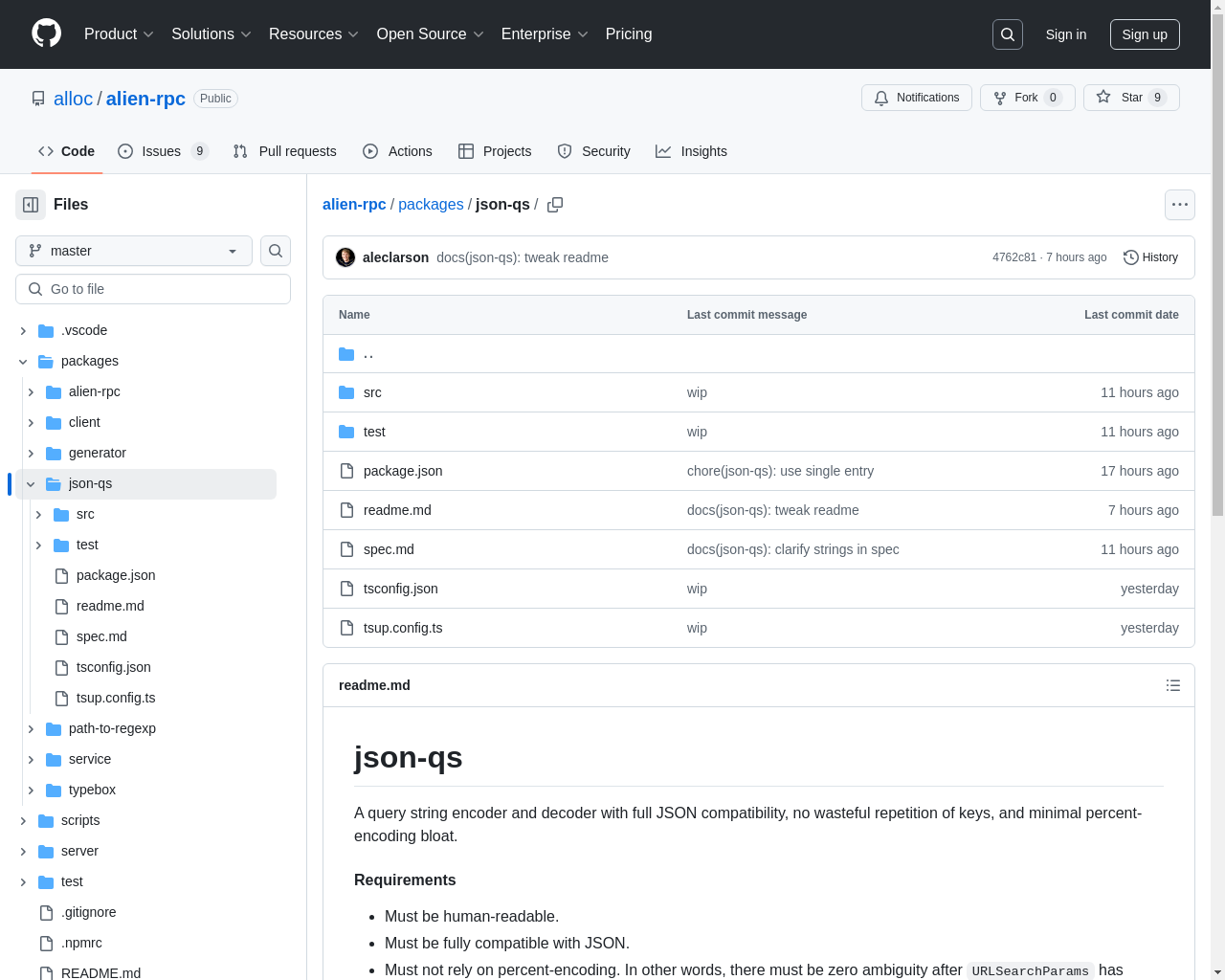This screenshot has height=980, width=1225.
Task: Click the server folder icon in tree
Action: pos(46,851)
